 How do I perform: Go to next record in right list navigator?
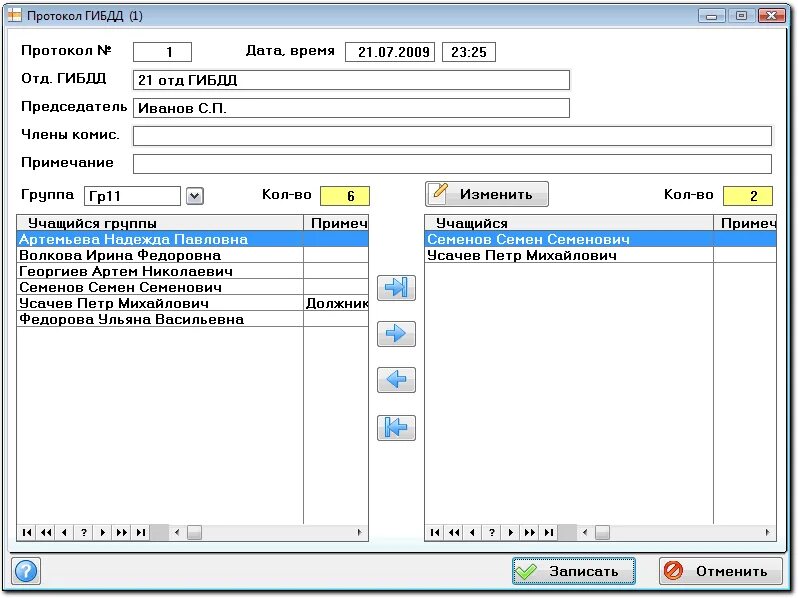[510, 532]
